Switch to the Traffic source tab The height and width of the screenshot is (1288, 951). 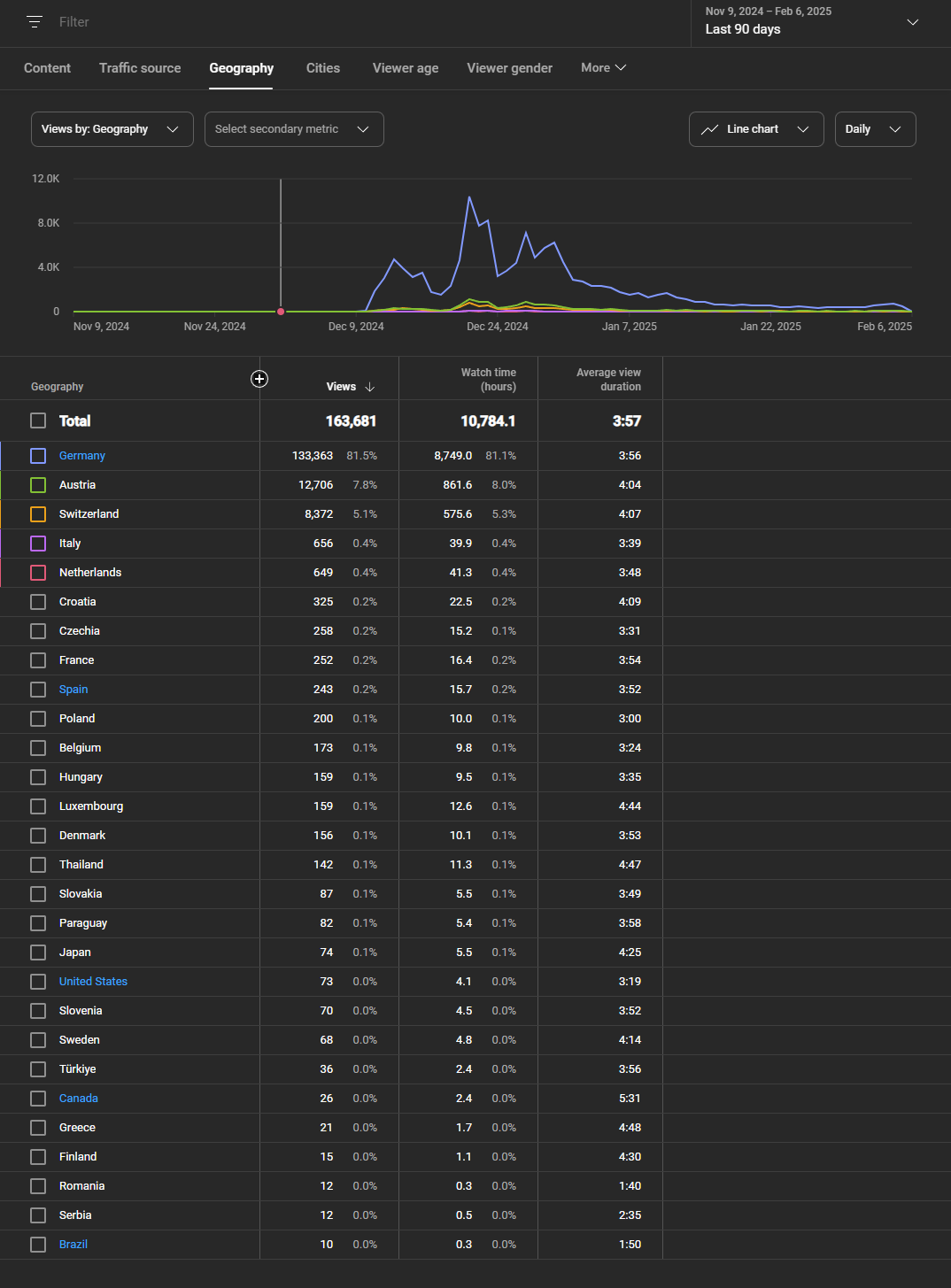pos(140,68)
